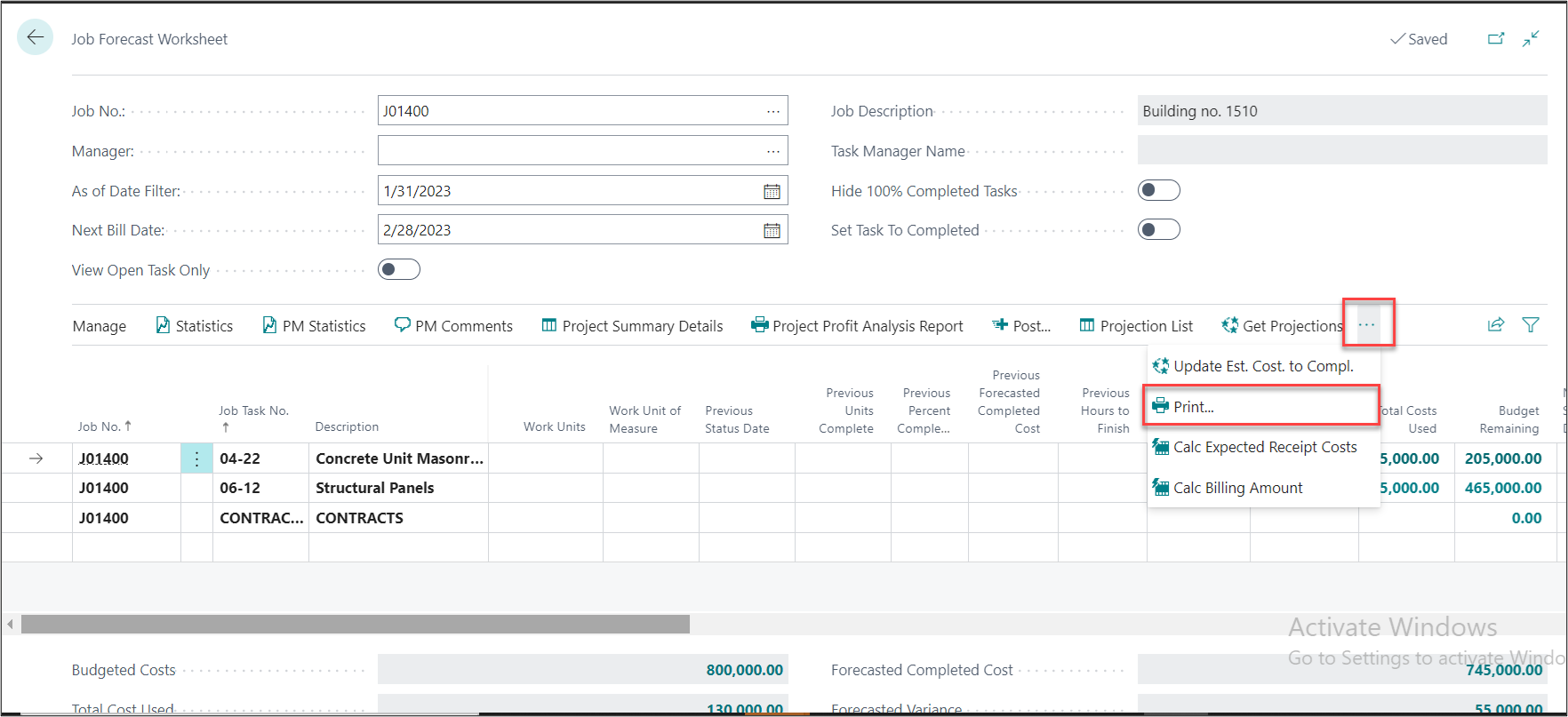Click the horizontal scrollbar thumb
Screen dimensions: 1568x717
pos(356,625)
